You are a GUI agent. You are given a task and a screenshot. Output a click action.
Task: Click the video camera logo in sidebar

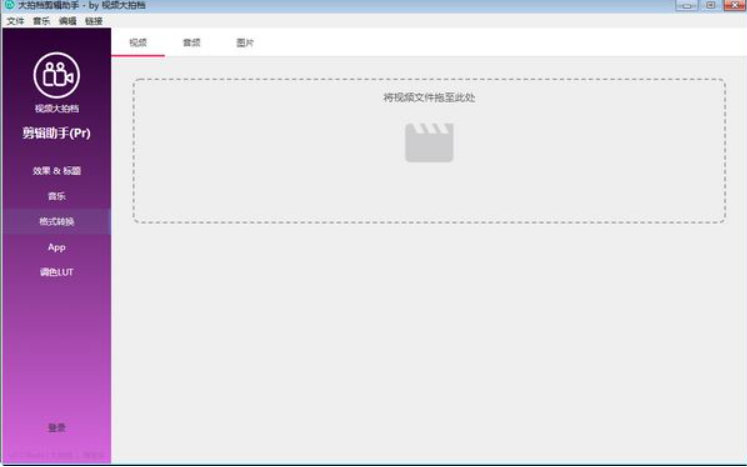coord(56,75)
